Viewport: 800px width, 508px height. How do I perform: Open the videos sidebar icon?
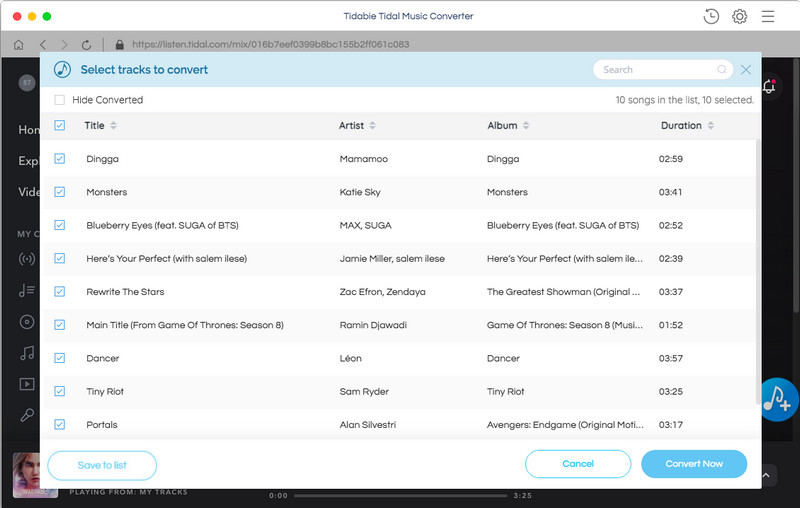tap(27, 384)
